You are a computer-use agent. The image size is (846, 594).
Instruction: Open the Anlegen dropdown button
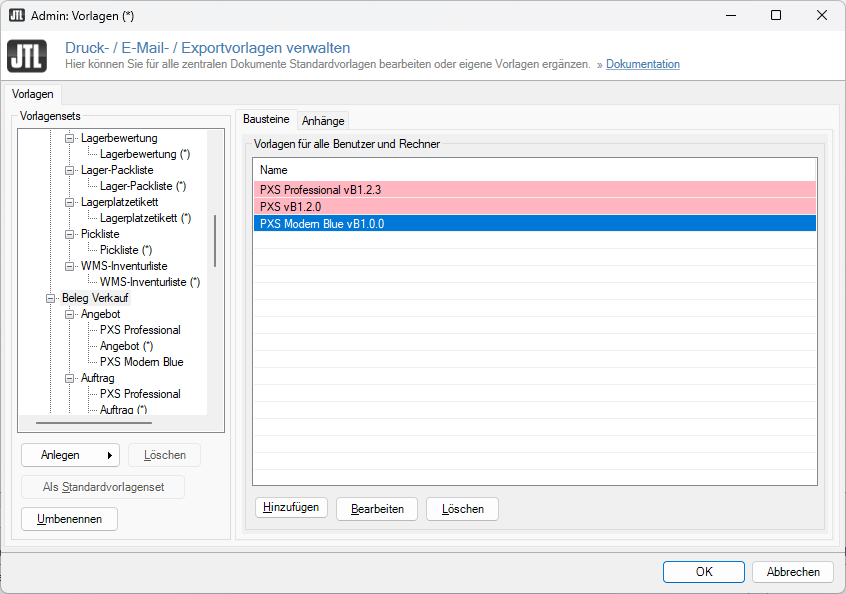(70, 455)
